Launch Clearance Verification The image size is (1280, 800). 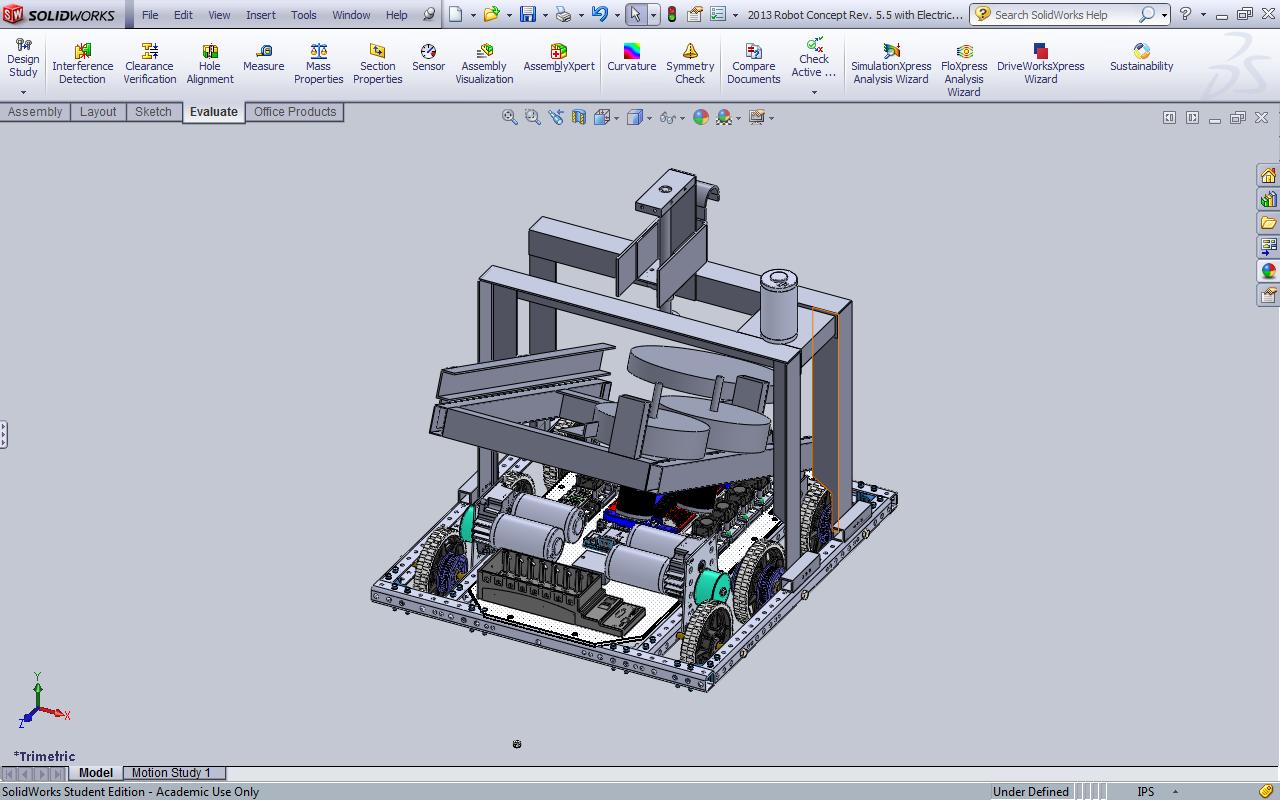[x=150, y=64]
